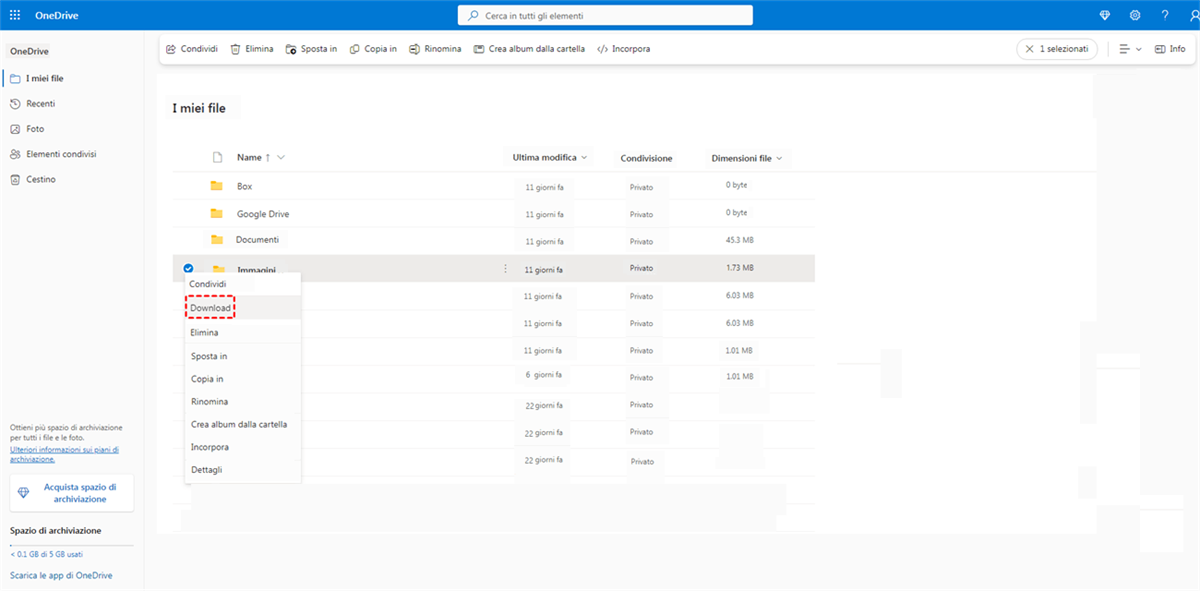Open view options layout dropdown
Screen dimensions: 1200x591
click(1130, 49)
